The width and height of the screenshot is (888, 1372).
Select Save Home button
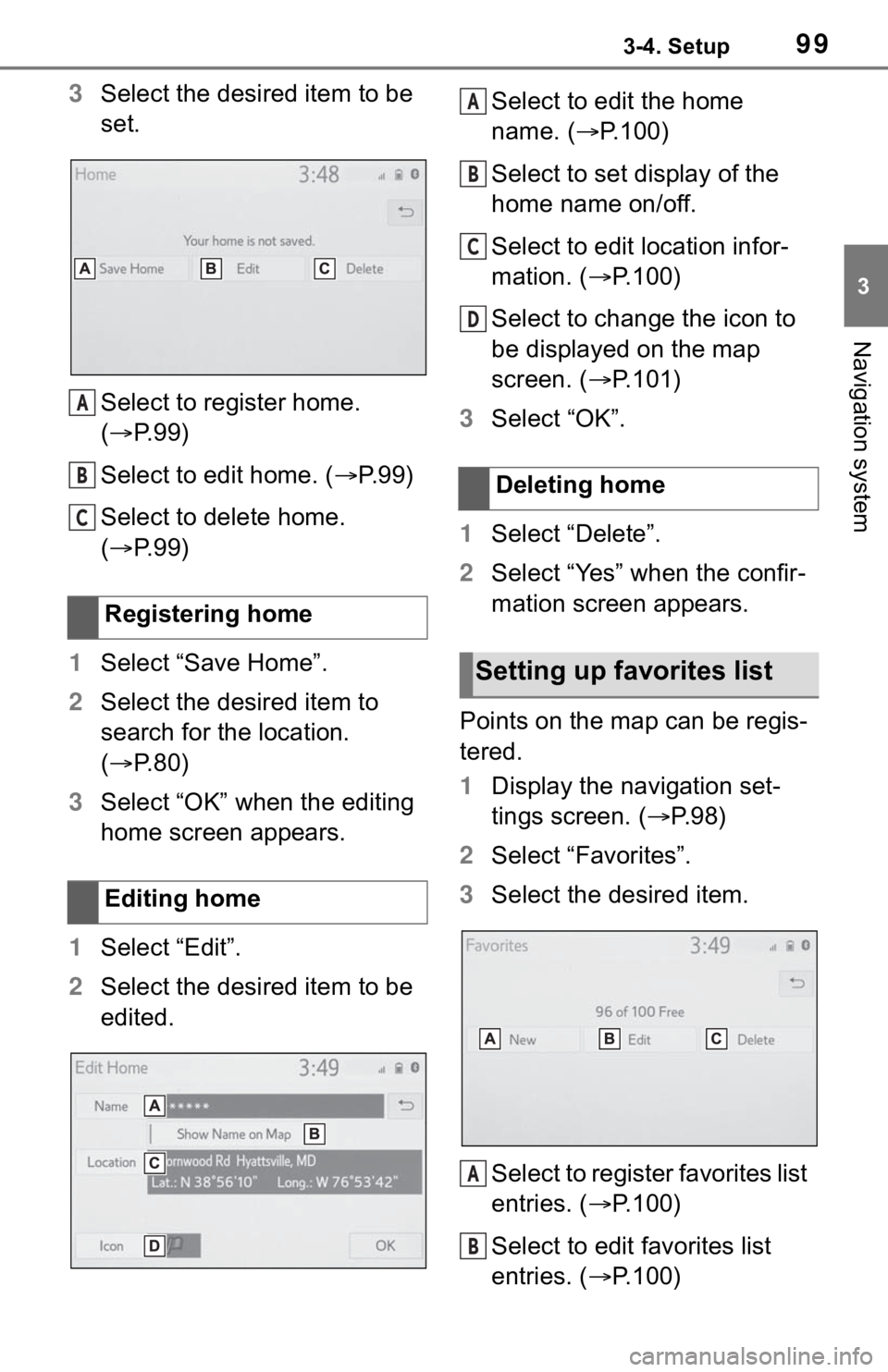131,269
